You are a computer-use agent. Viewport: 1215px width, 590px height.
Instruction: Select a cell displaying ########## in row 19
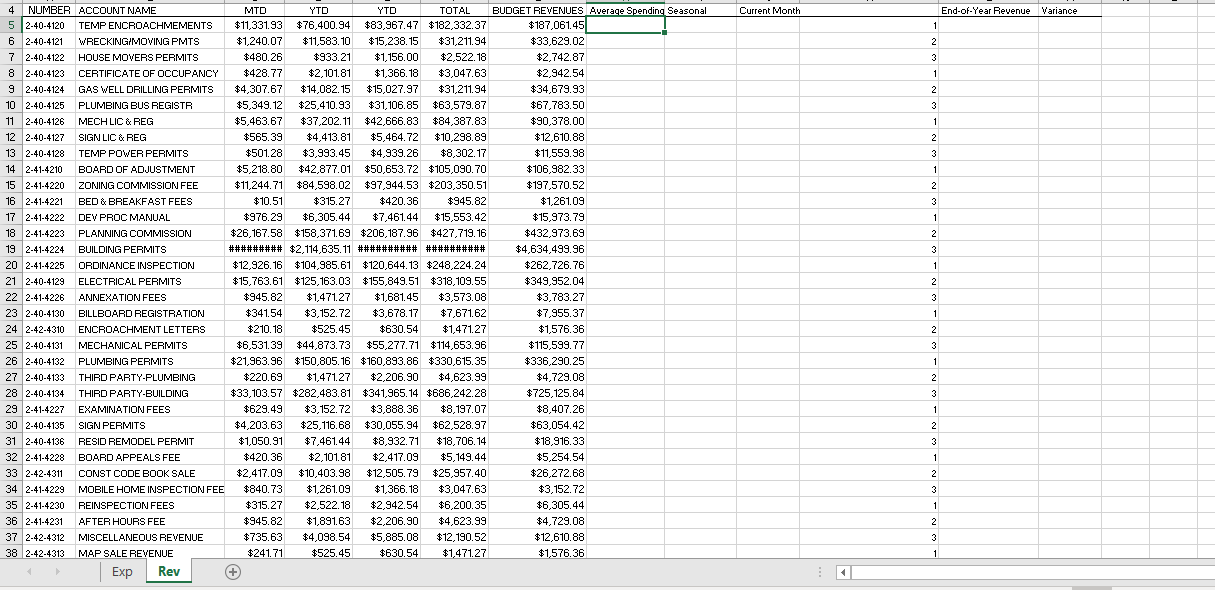[255, 249]
